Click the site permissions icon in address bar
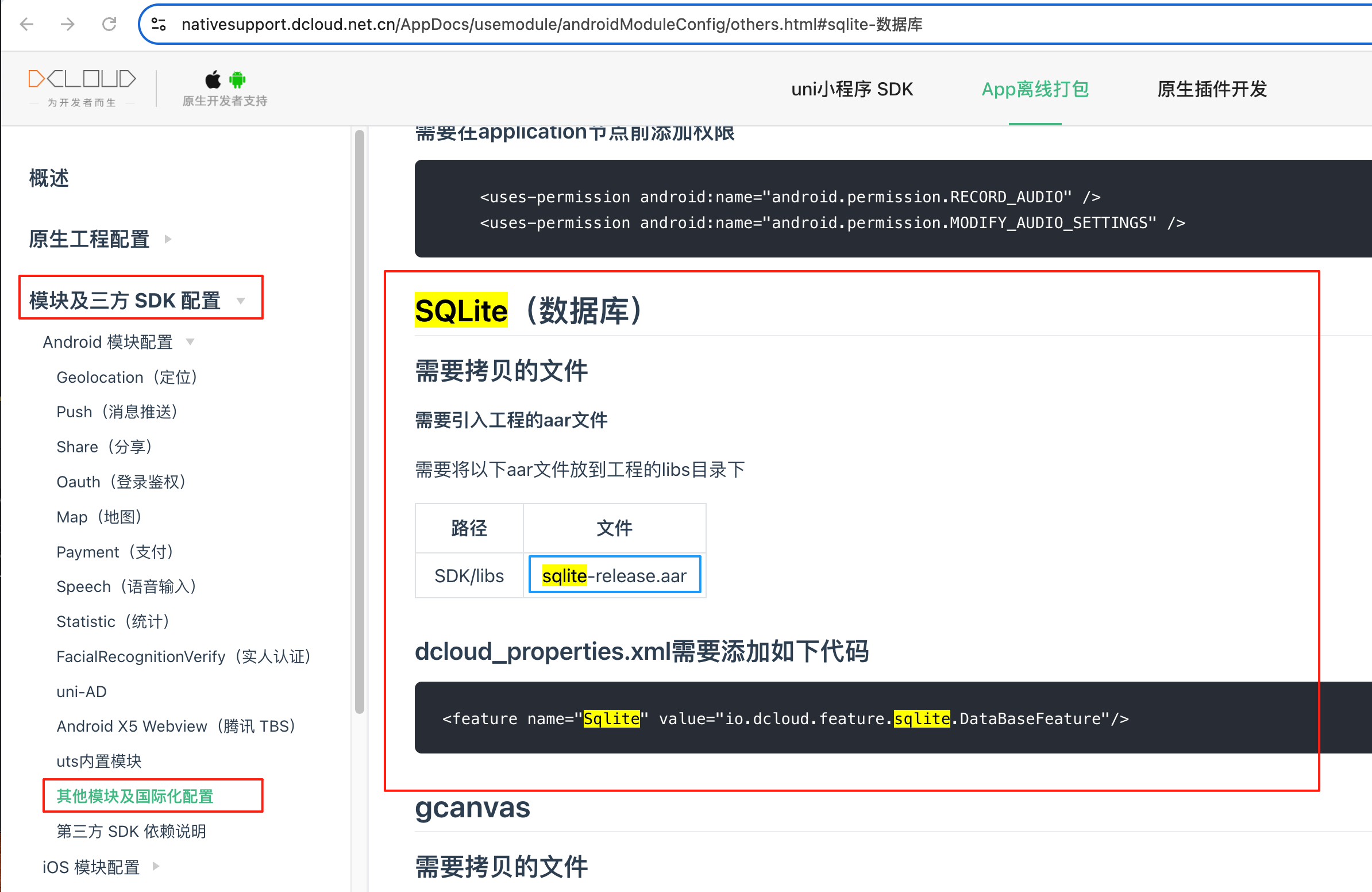The width and height of the screenshot is (1372, 892). tap(159, 24)
